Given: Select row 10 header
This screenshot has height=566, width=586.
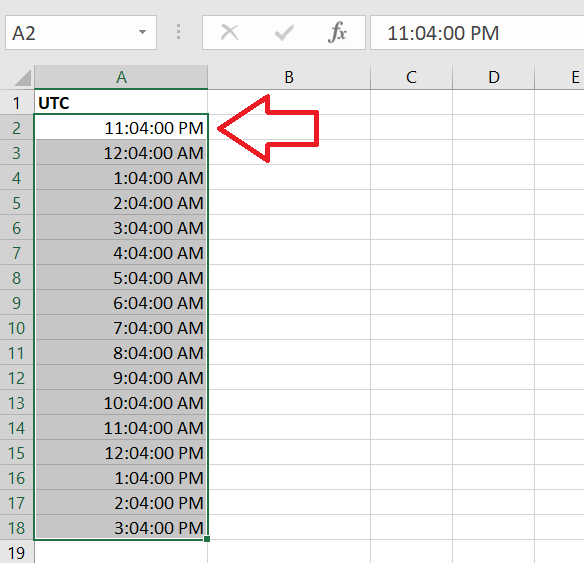Looking at the screenshot, I should click(x=17, y=327).
